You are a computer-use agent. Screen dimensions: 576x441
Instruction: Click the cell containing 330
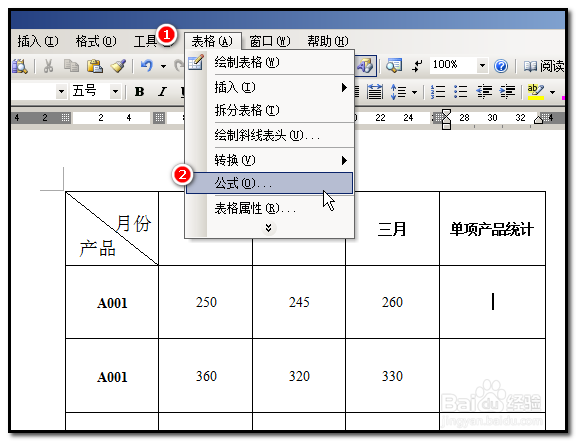click(x=392, y=376)
